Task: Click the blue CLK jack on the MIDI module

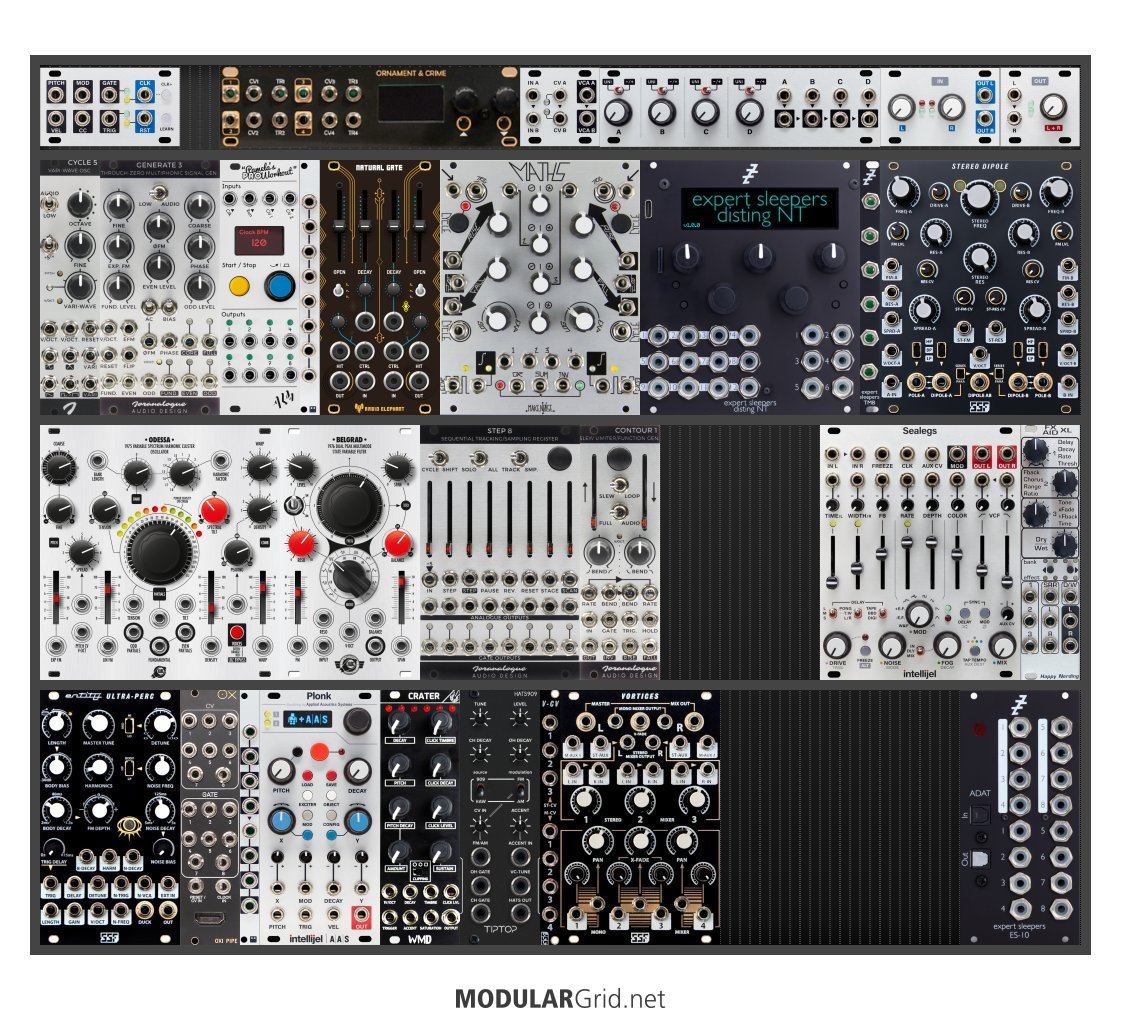Action: point(145,95)
